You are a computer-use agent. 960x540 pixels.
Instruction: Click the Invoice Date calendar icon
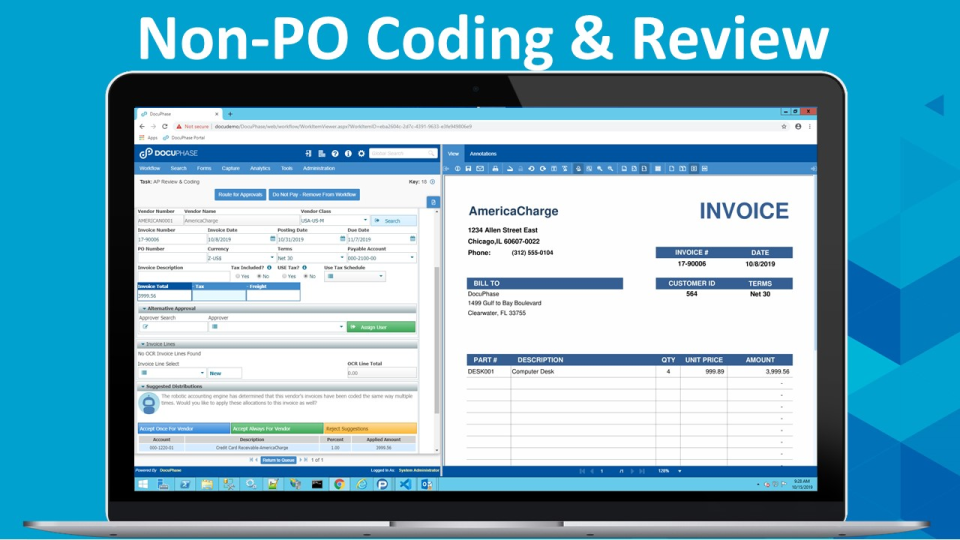click(272, 239)
